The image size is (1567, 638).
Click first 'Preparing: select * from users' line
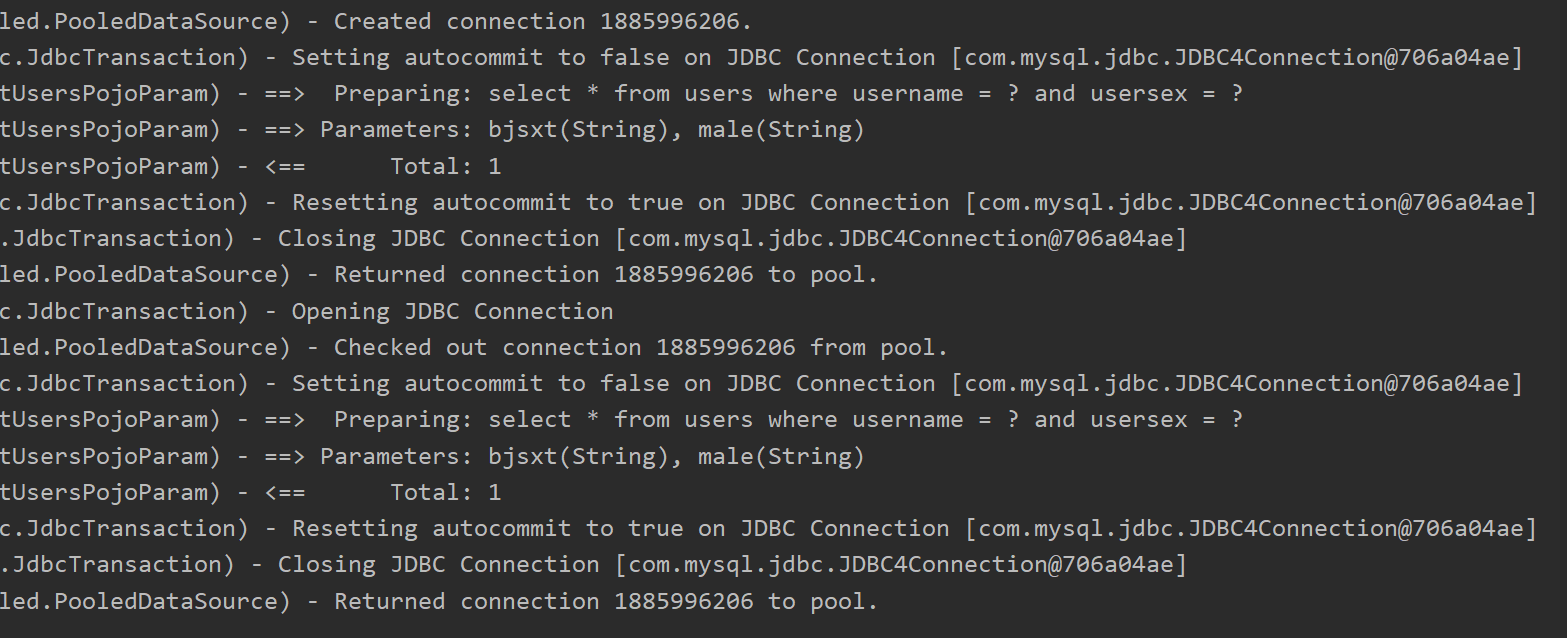(x=622, y=93)
